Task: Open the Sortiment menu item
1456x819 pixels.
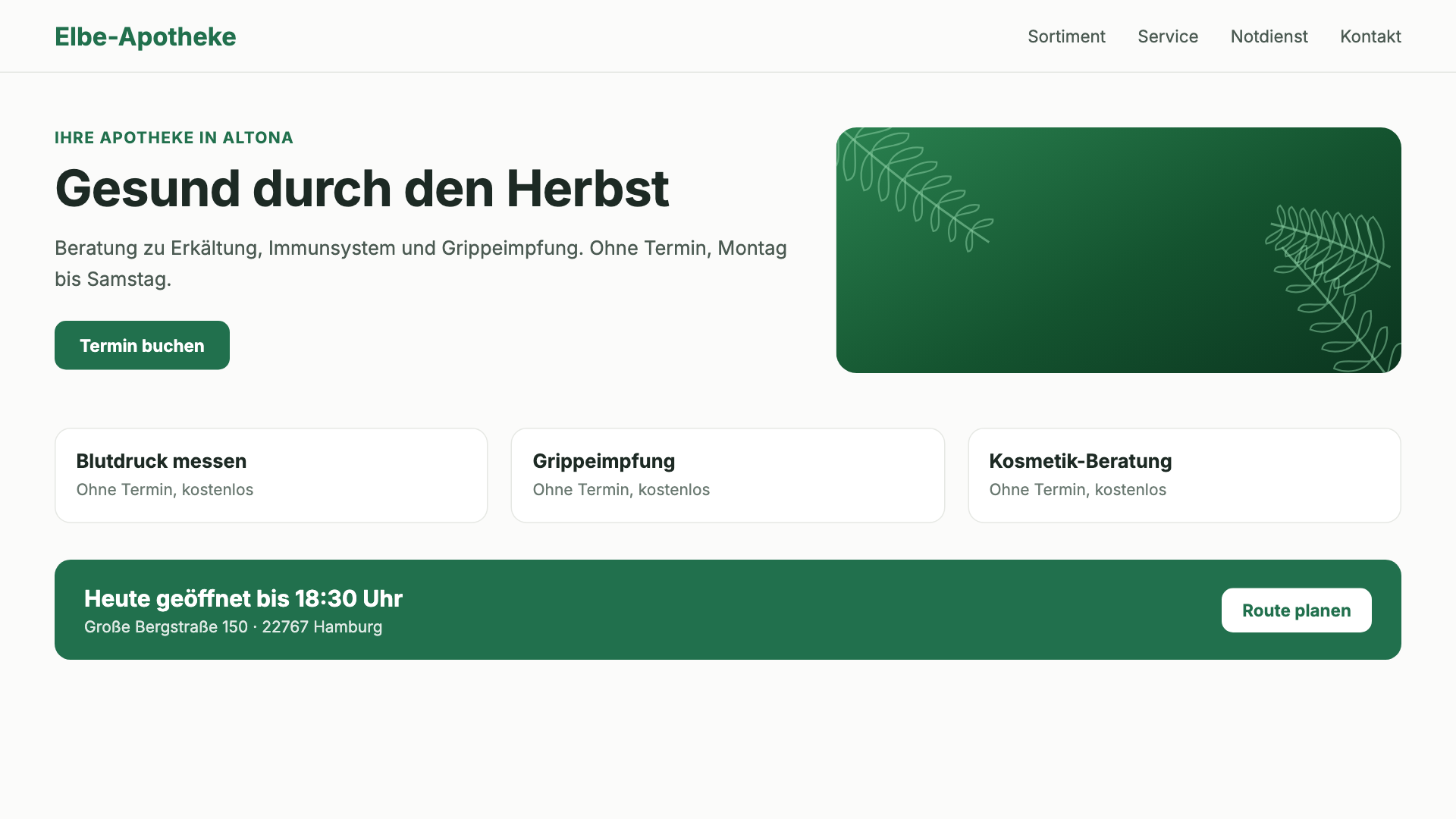Action: click(1066, 36)
